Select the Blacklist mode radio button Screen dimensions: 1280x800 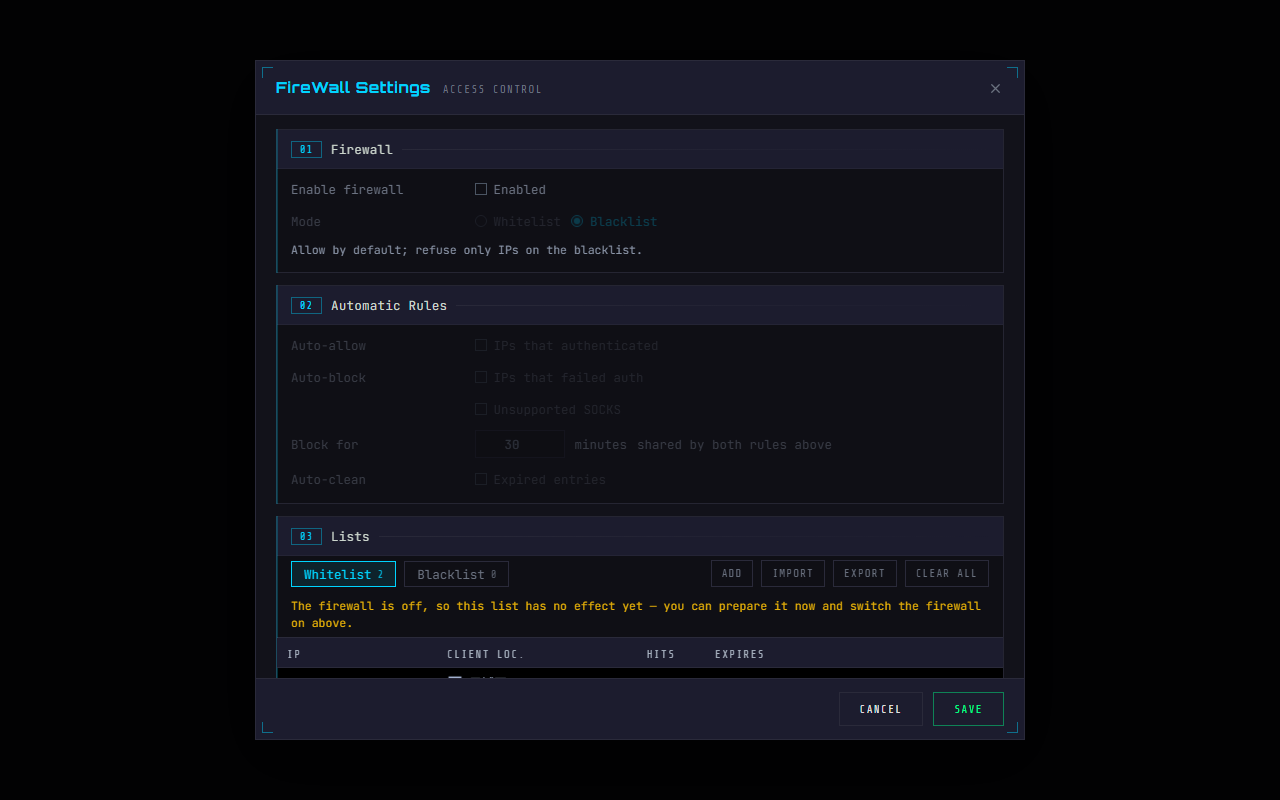point(577,221)
